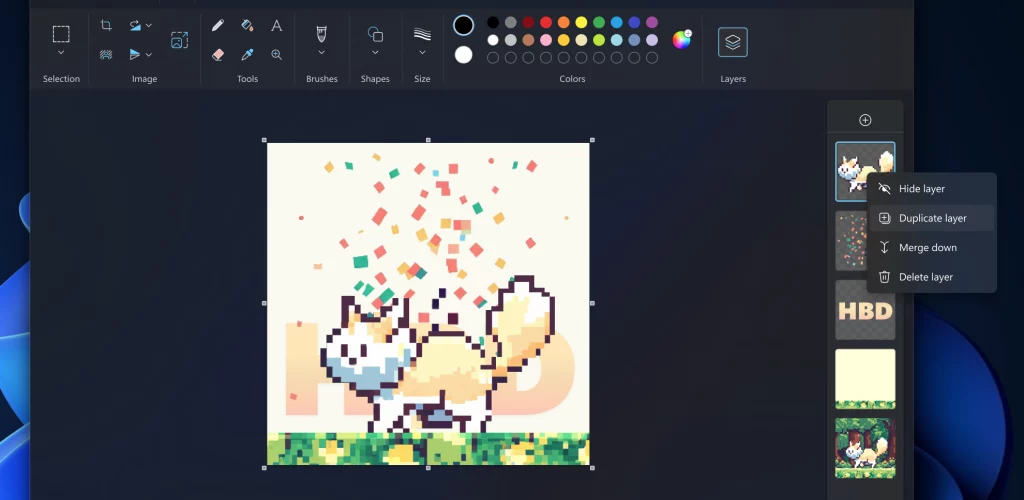1024x500 pixels.
Task: Click the pixel fox on the canvas
Action: pyautogui.click(x=436, y=356)
